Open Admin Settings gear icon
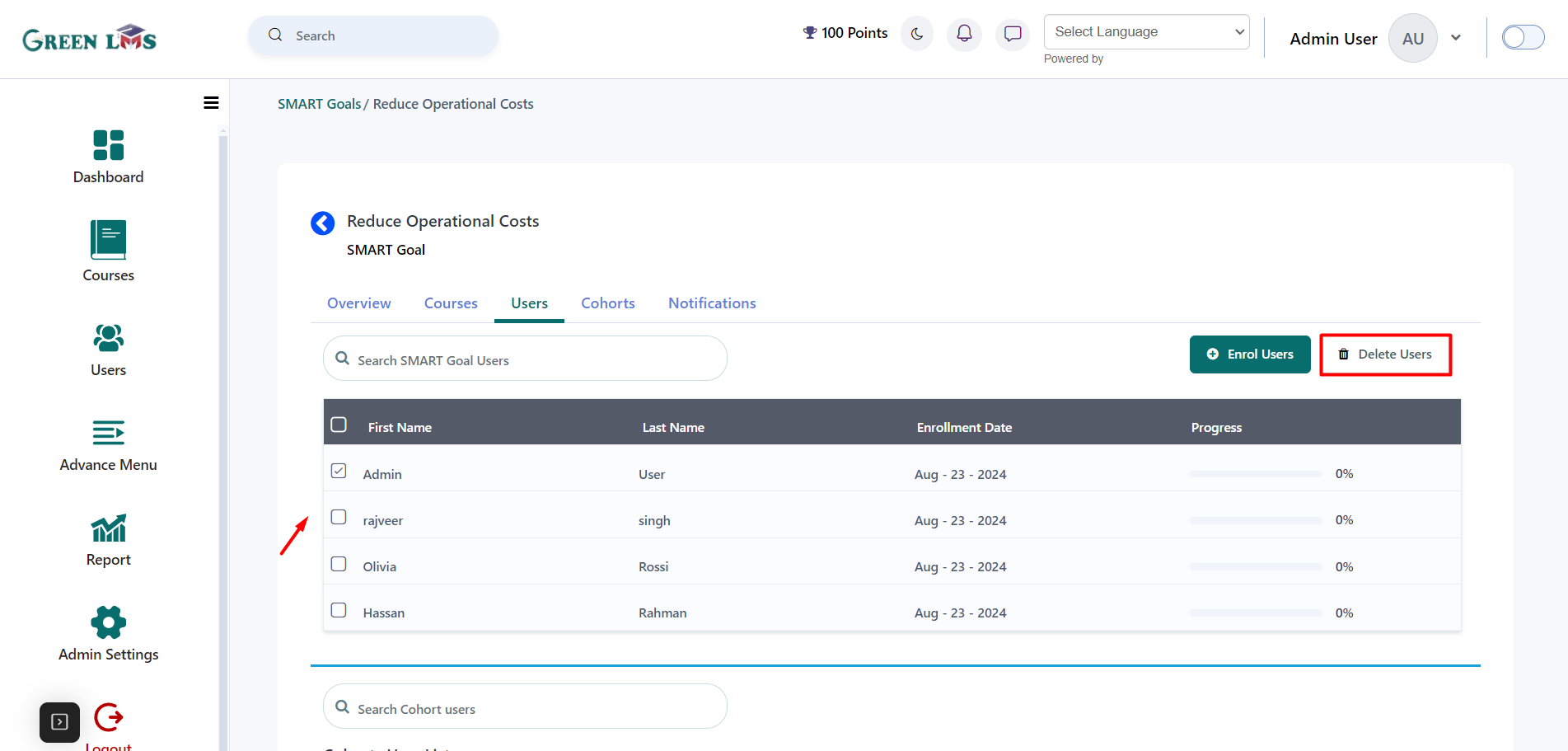This screenshot has height=751, width=1568. click(x=108, y=622)
